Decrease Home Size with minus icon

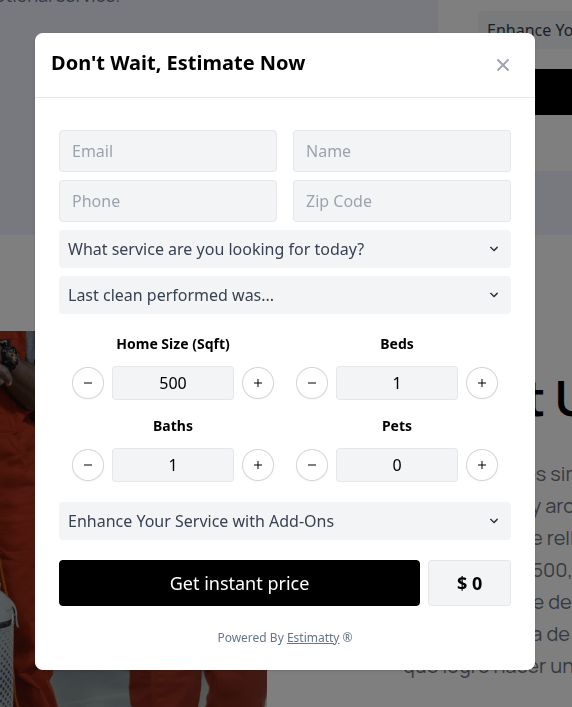coord(88,383)
